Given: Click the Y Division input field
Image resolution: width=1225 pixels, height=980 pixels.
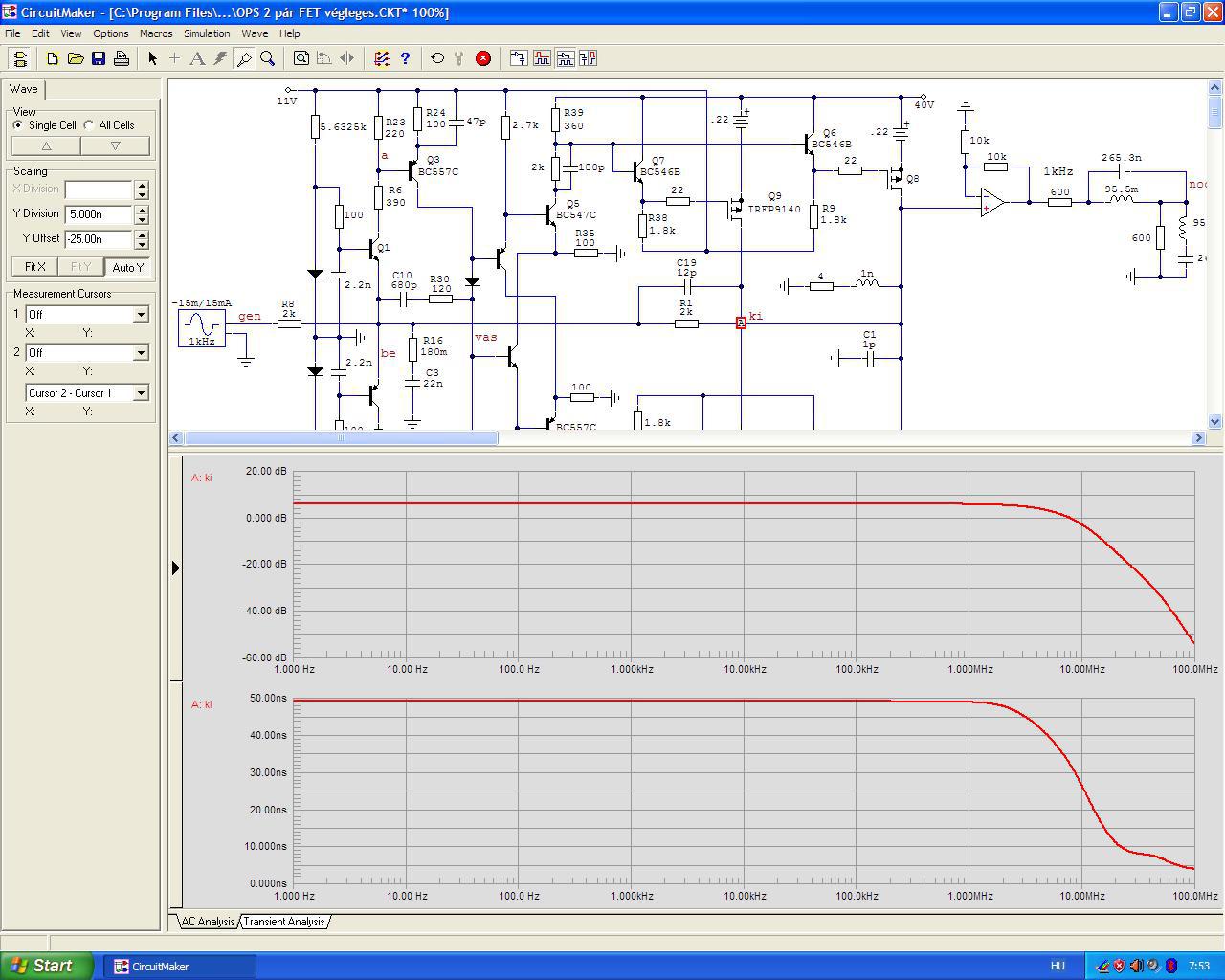Looking at the screenshot, I should tap(99, 214).
